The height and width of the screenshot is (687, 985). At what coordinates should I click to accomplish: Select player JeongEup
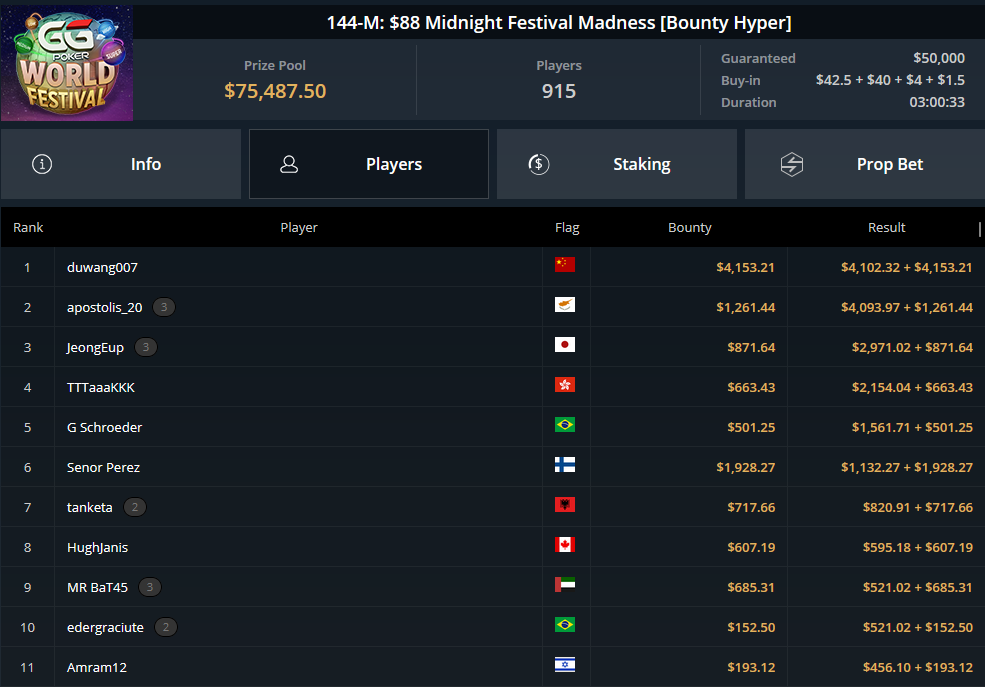(x=95, y=348)
